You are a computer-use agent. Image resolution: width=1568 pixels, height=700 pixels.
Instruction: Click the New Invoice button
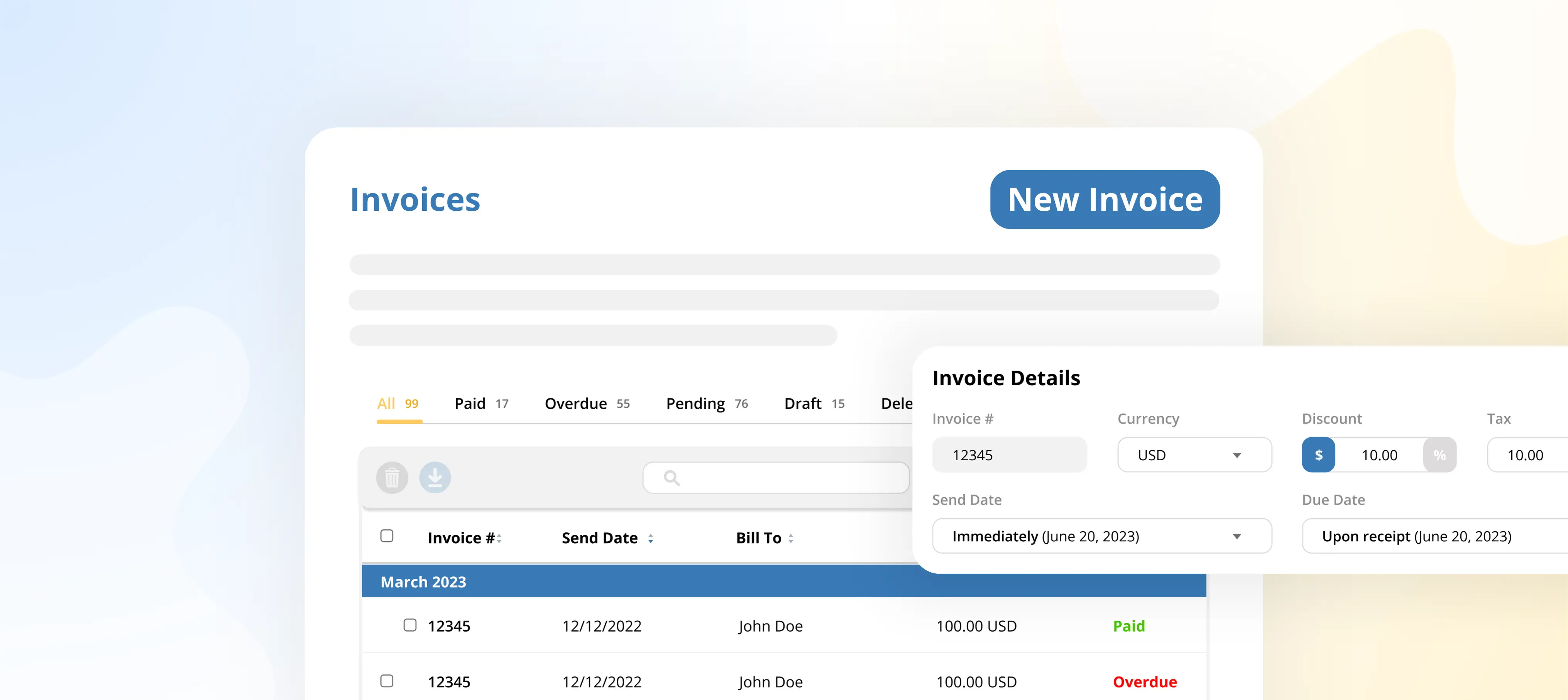[x=1105, y=199]
